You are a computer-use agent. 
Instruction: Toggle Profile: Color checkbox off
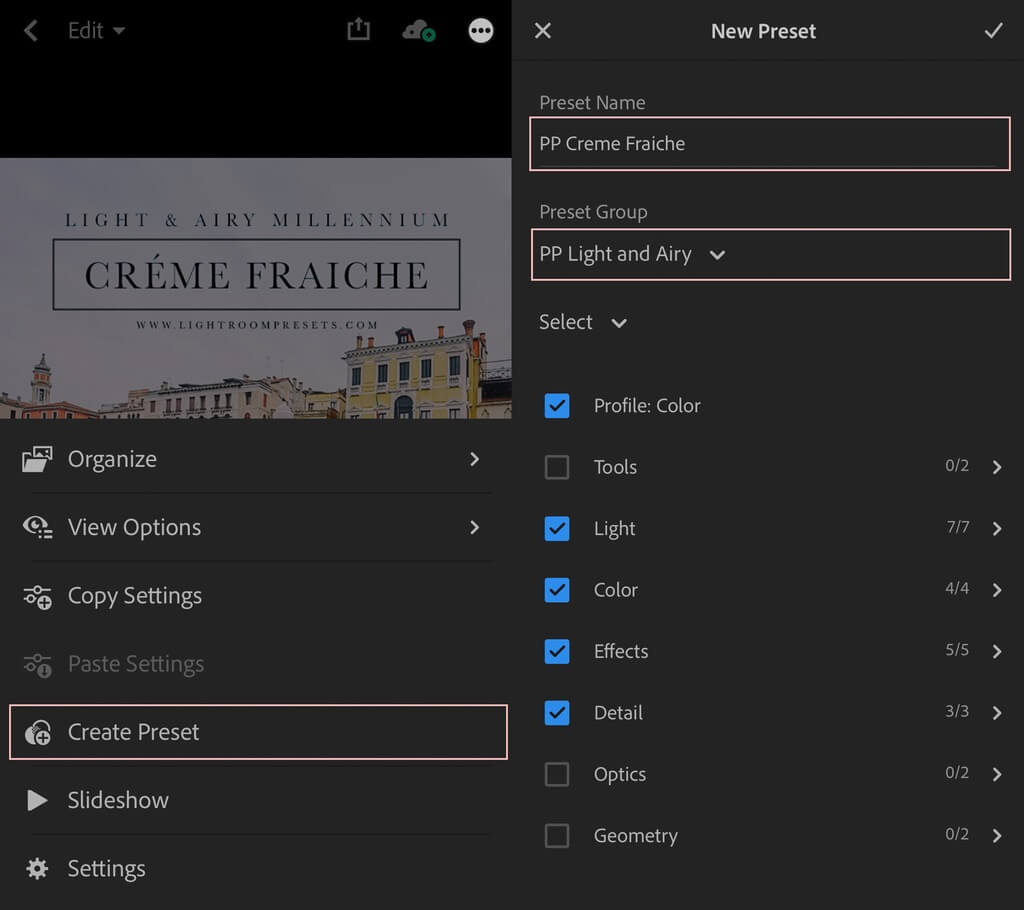[x=557, y=406]
